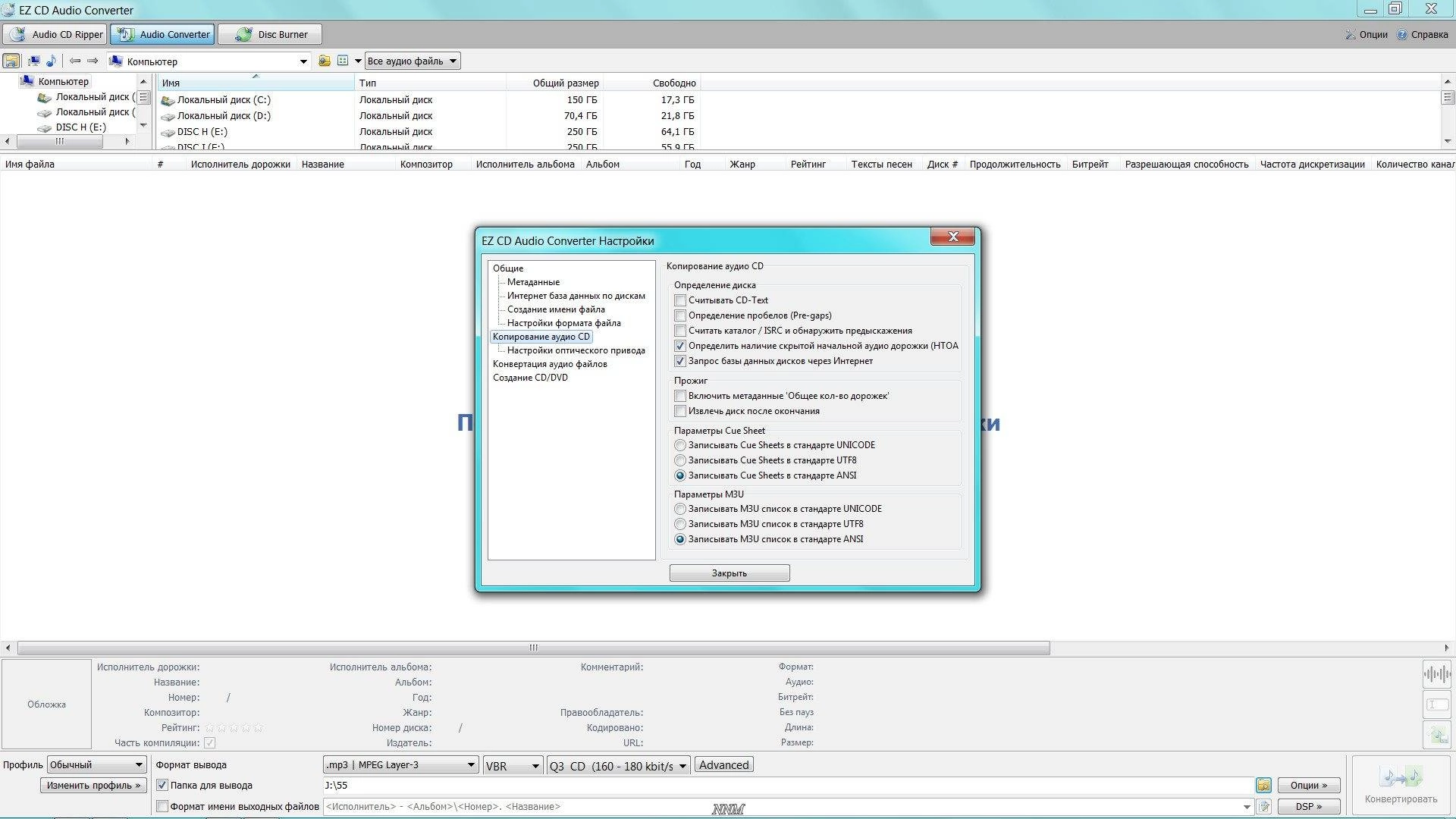Screen dimensions: 1456x819
Task: Click the Options wrench icon at top right
Action: (x=1351, y=34)
